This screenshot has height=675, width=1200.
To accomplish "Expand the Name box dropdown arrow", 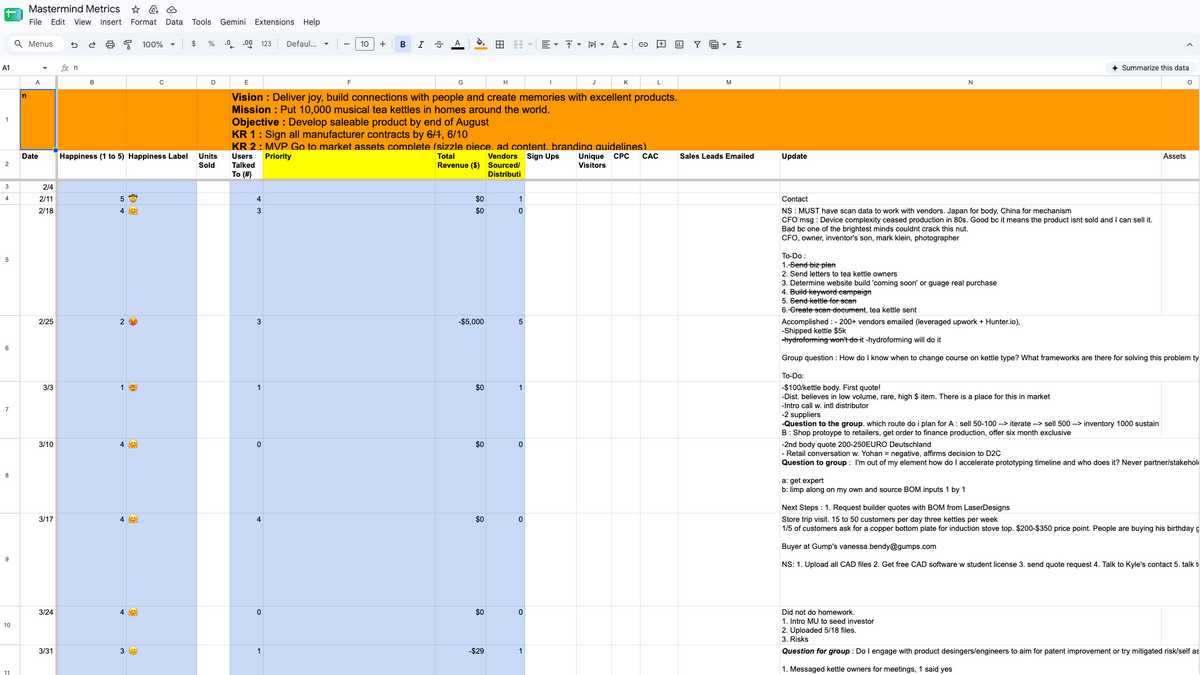I will [x=44, y=68].
